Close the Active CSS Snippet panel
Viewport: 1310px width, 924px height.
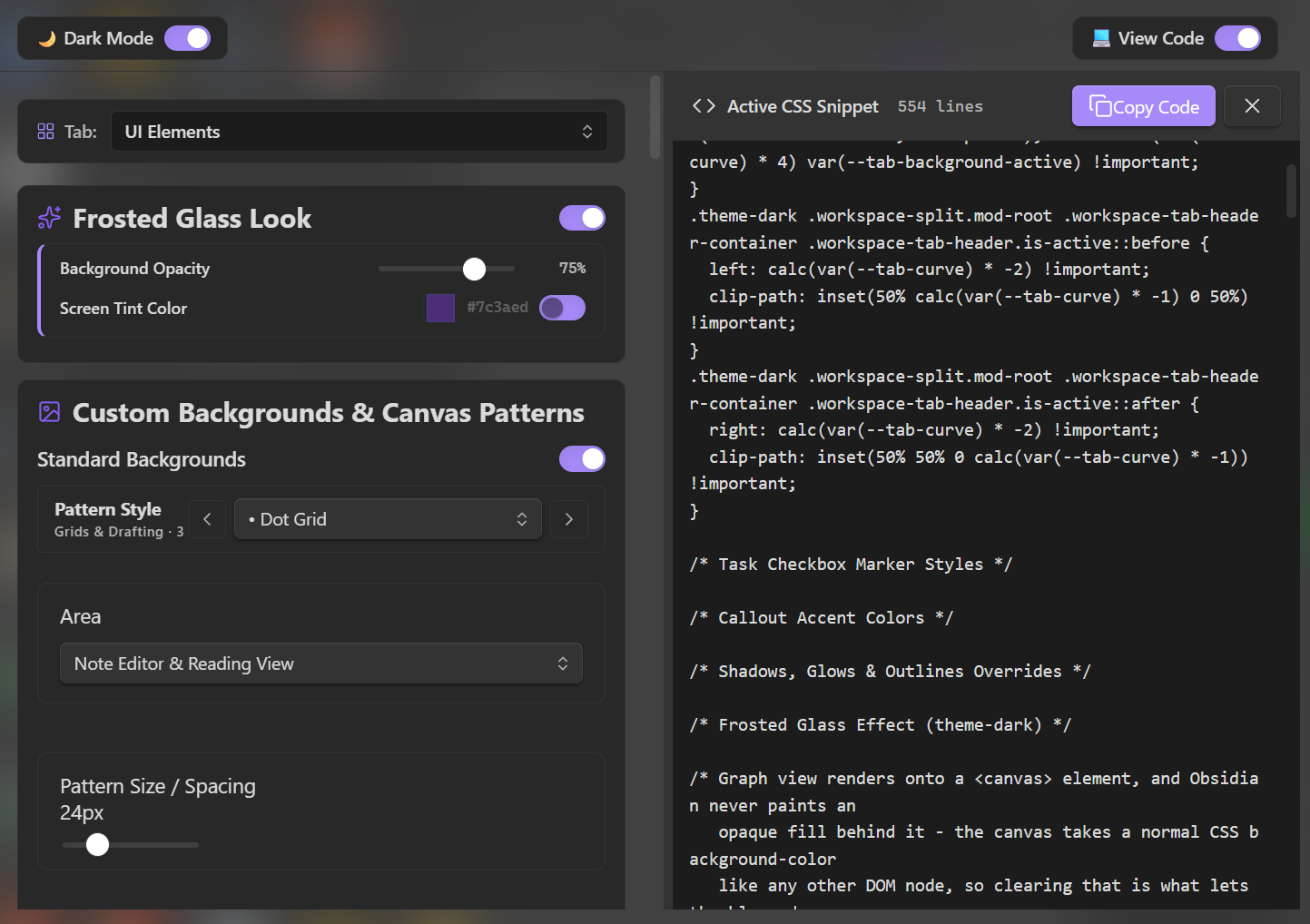pyautogui.click(x=1252, y=106)
